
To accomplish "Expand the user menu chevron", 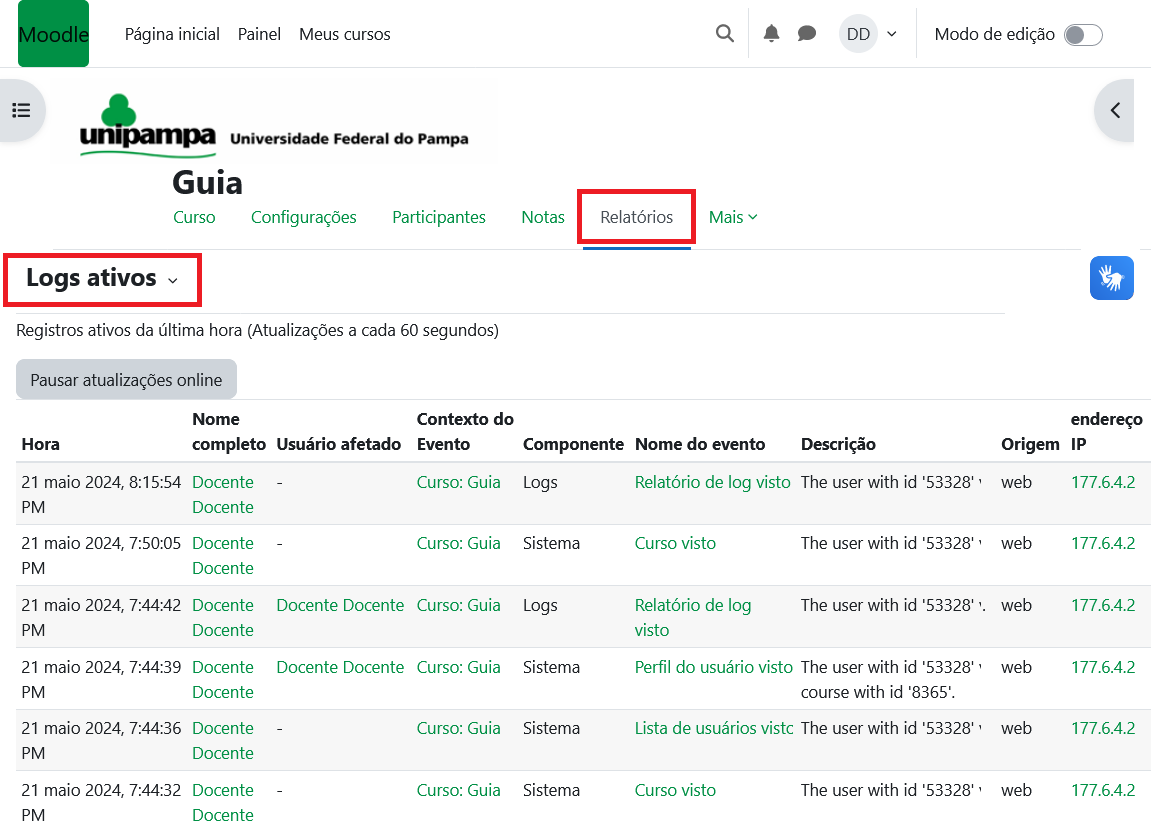I will pos(892,34).
